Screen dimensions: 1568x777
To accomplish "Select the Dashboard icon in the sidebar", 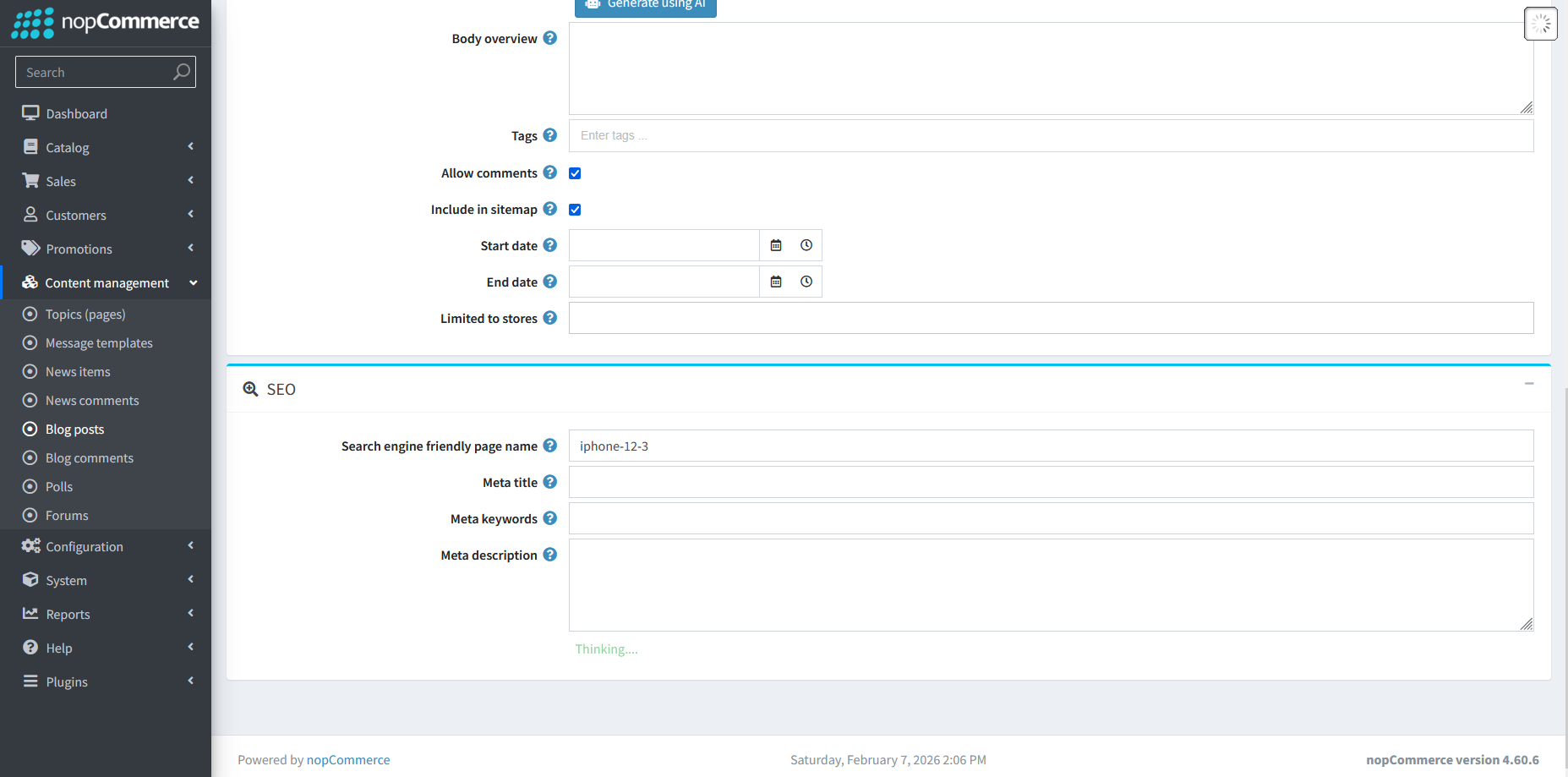I will click(30, 112).
